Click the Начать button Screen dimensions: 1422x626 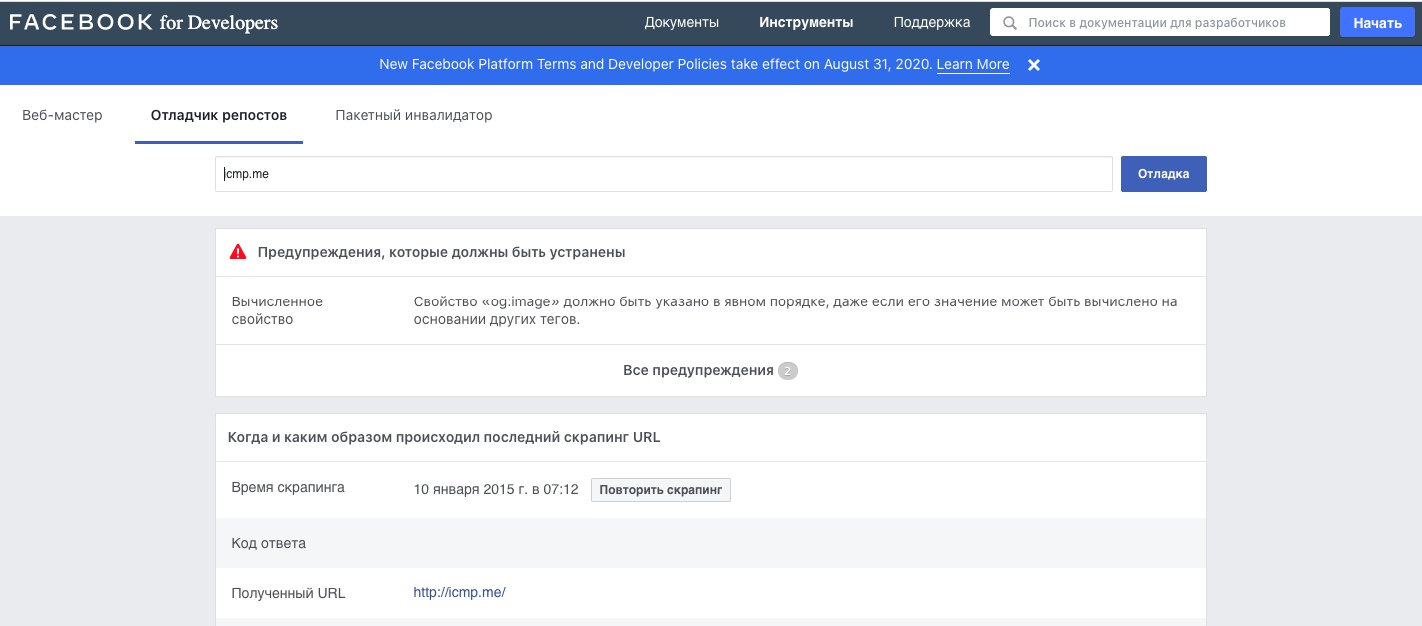click(x=1378, y=22)
